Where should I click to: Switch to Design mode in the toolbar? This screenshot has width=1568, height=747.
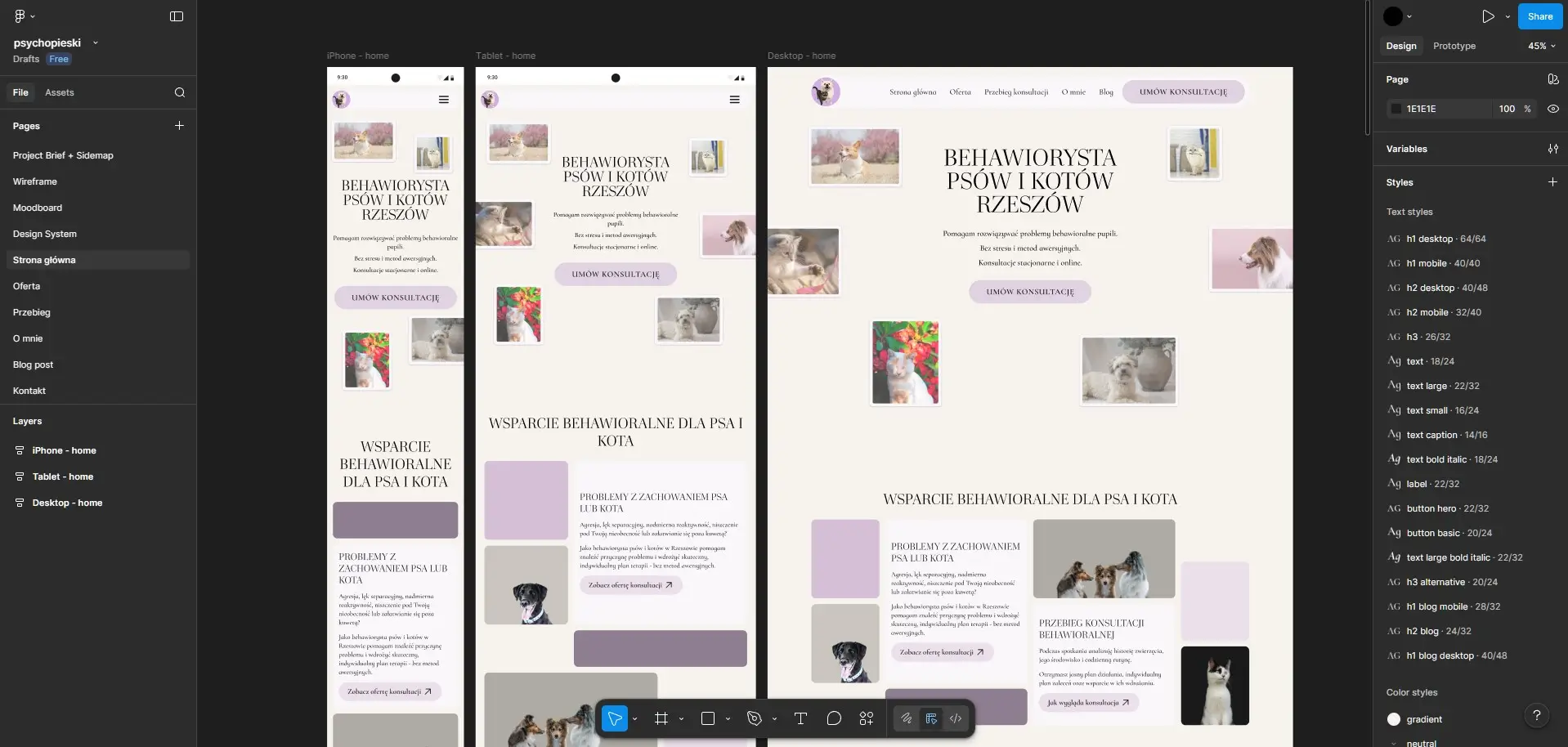click(x=931, y=718)
